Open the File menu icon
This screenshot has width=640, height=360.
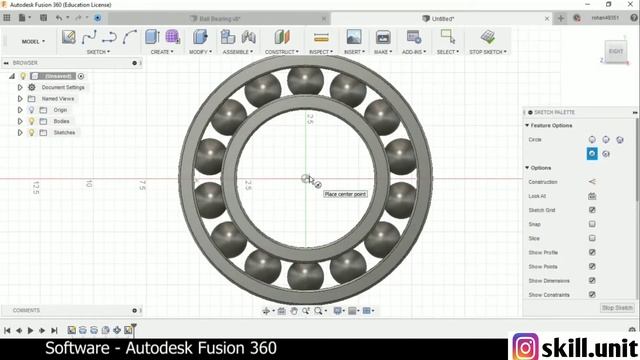click(x=22, y=18)
